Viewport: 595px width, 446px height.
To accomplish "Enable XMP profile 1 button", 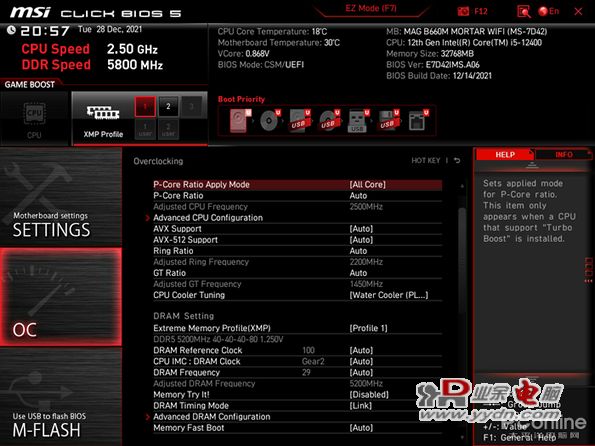I will pyautogui.click(x=145, y=107).
